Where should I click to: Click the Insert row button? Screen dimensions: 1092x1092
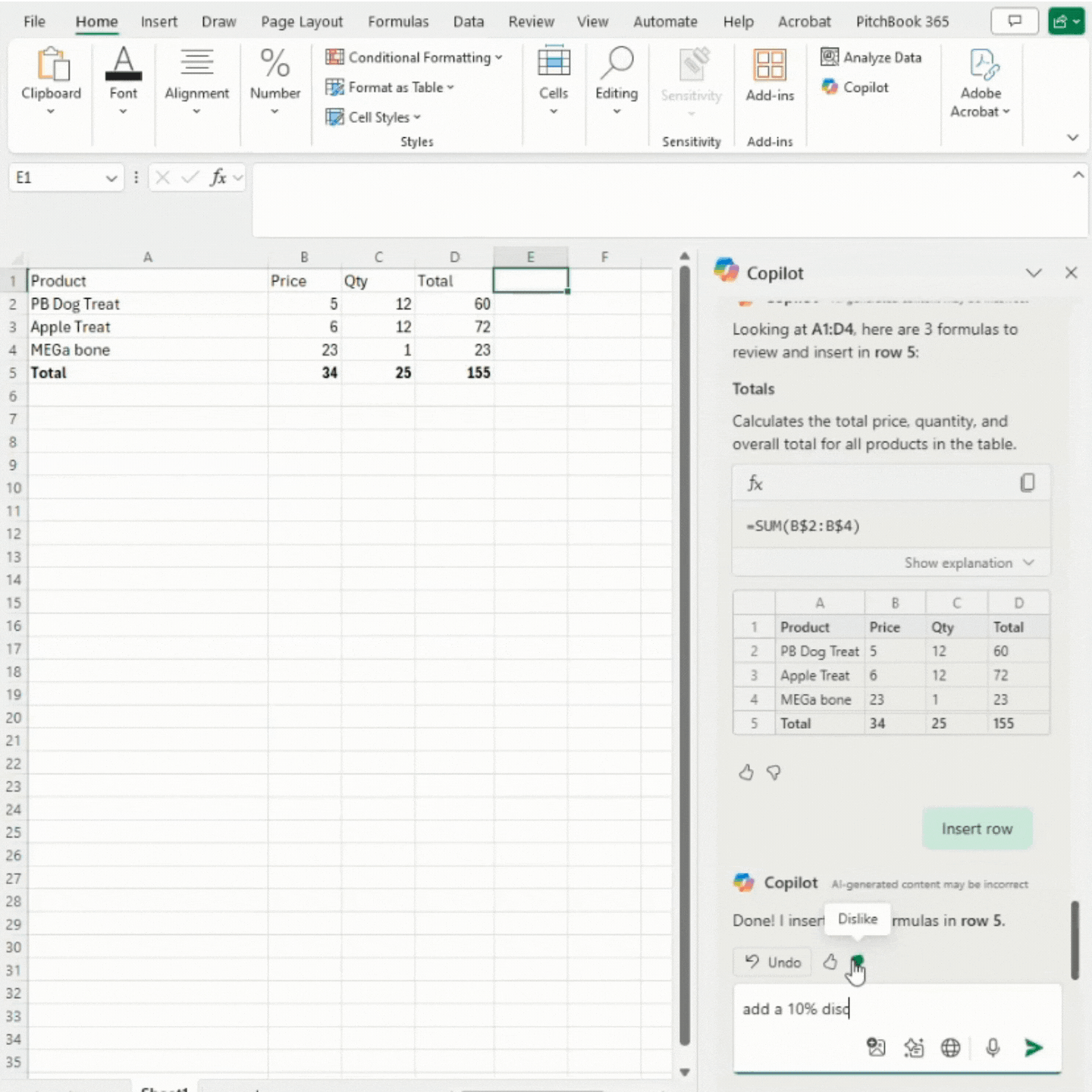(x=977, y=829)
